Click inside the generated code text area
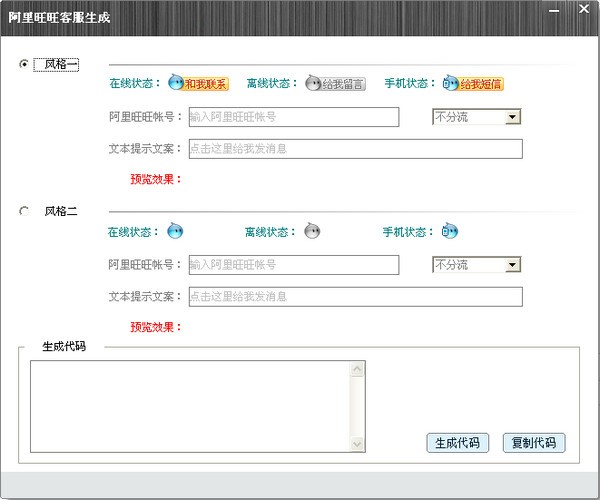This screenshot has width=600, height=500. (x=190, y=406)
